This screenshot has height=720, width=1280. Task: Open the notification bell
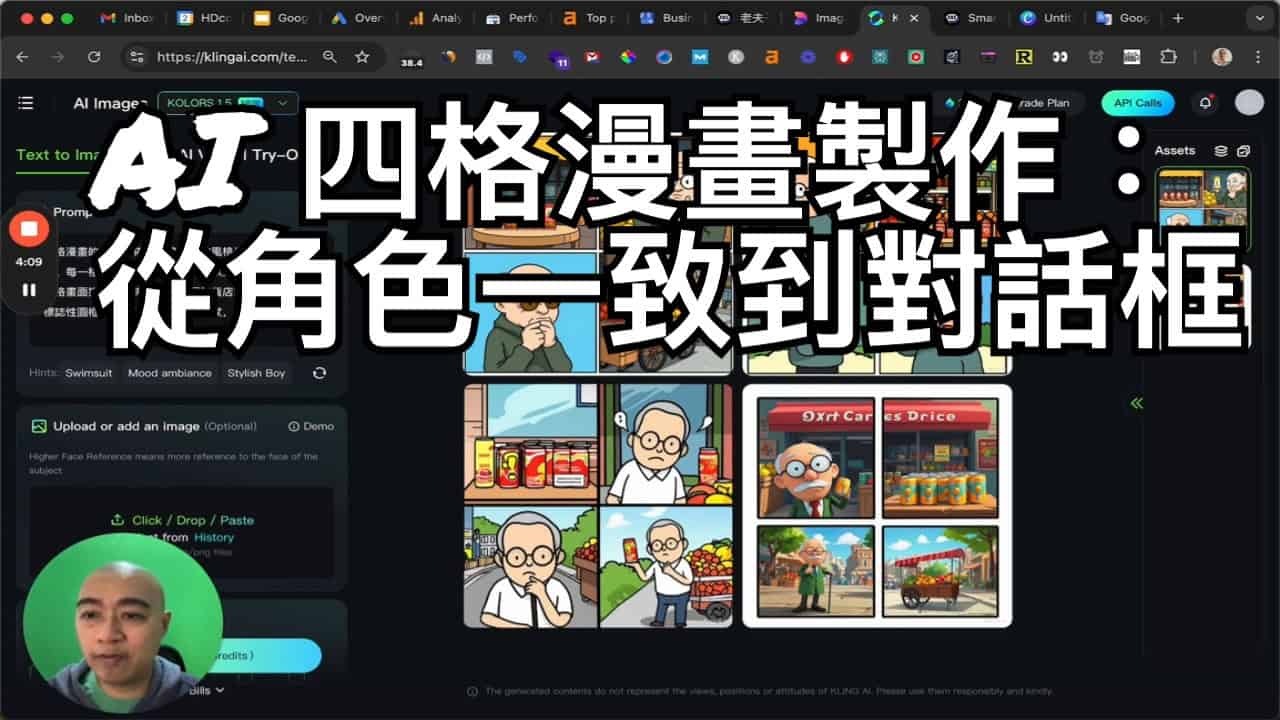1206,102
